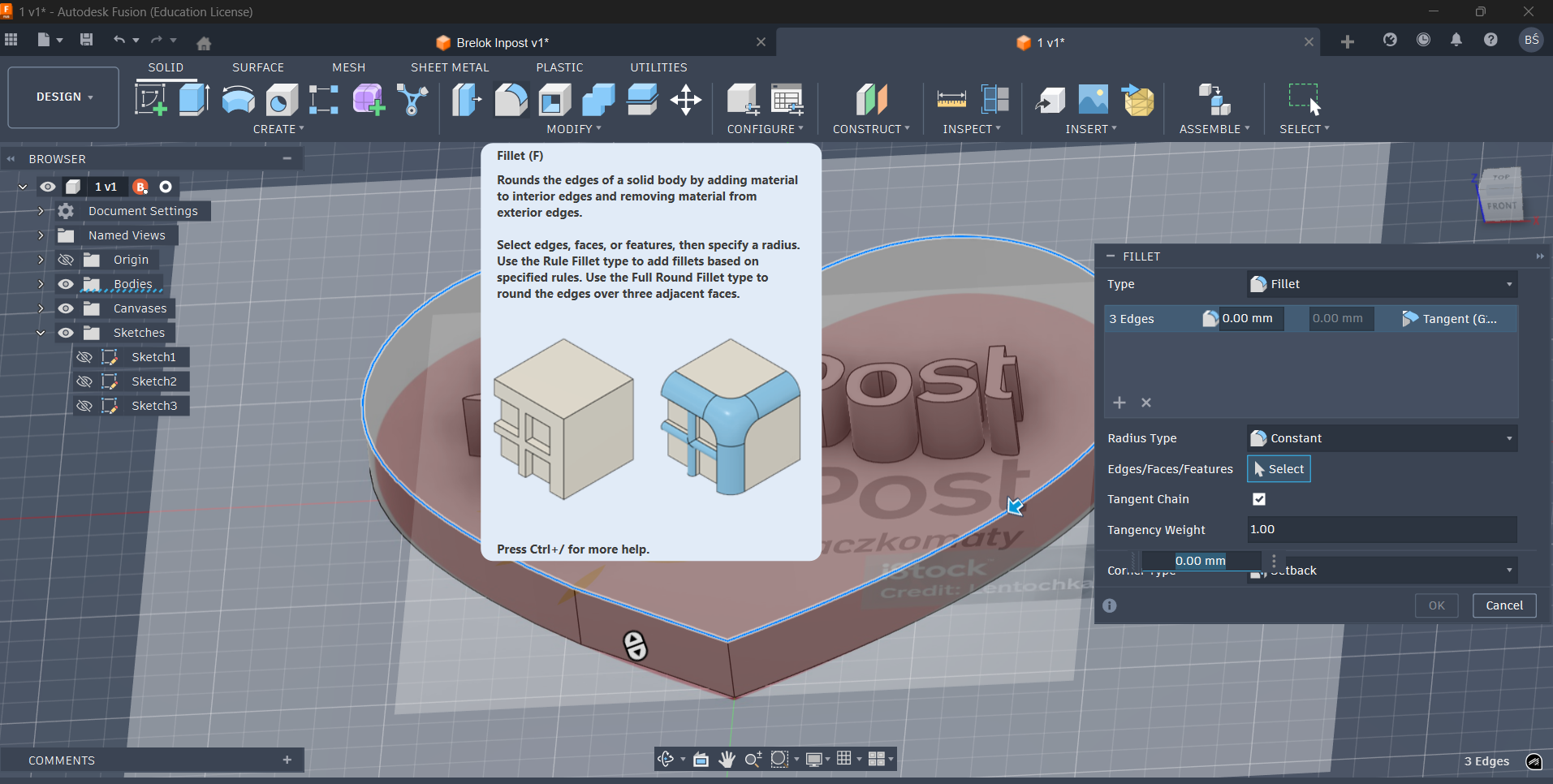Click the Tangency Weight input field
The height and width of the screenshot is (784, 1553).
coord(1381,530)
